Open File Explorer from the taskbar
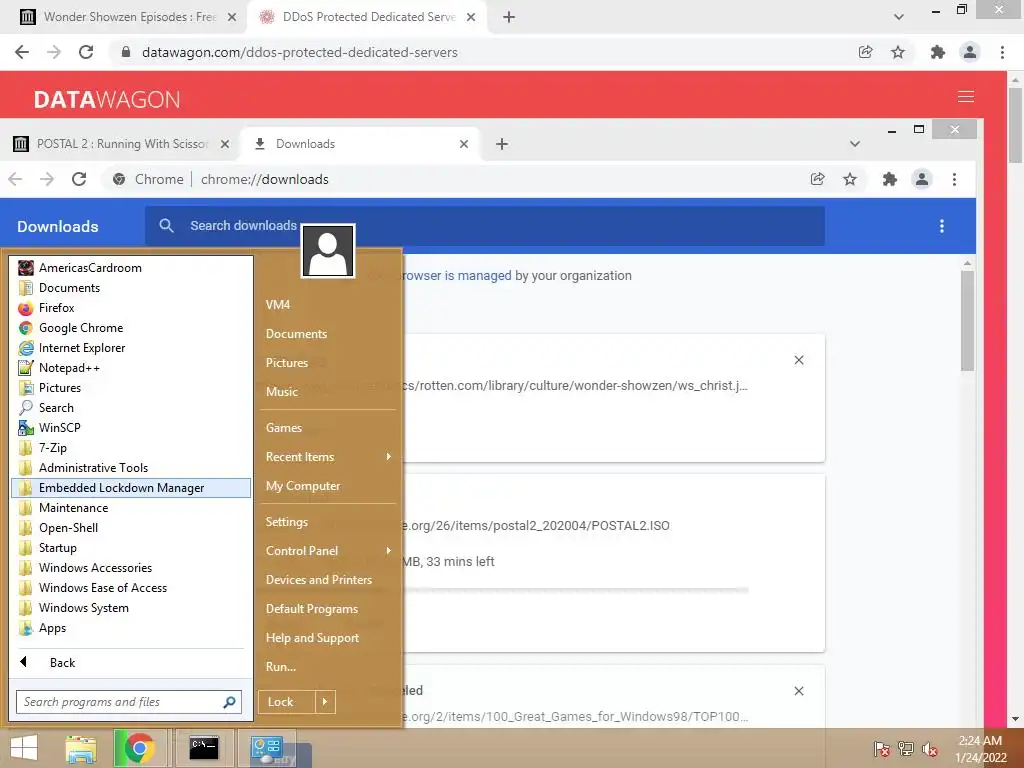This screenshot has height=768, width=1024. pyautogui.click(x=81, y=748)
